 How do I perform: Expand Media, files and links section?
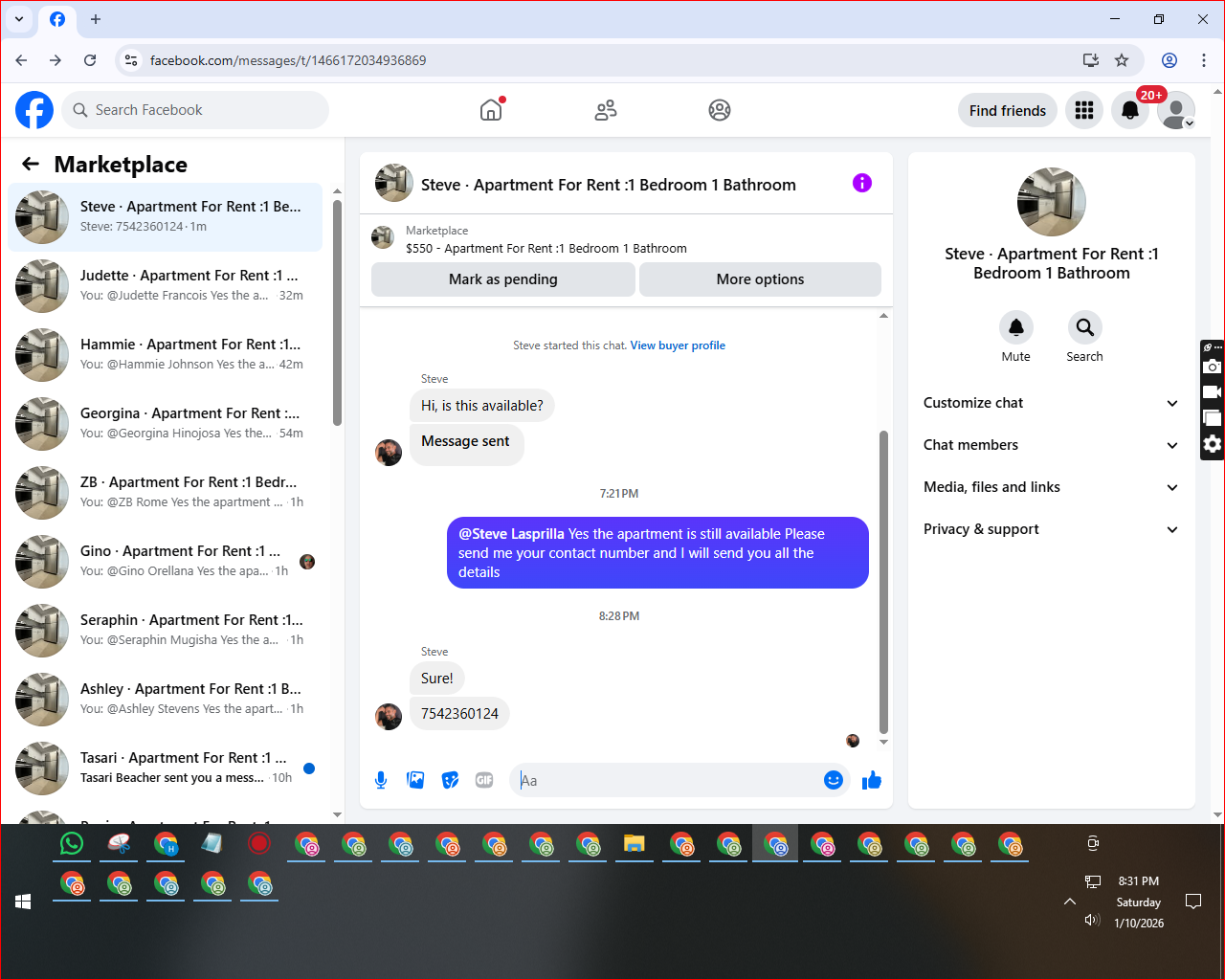click(x=1051, y=487)
